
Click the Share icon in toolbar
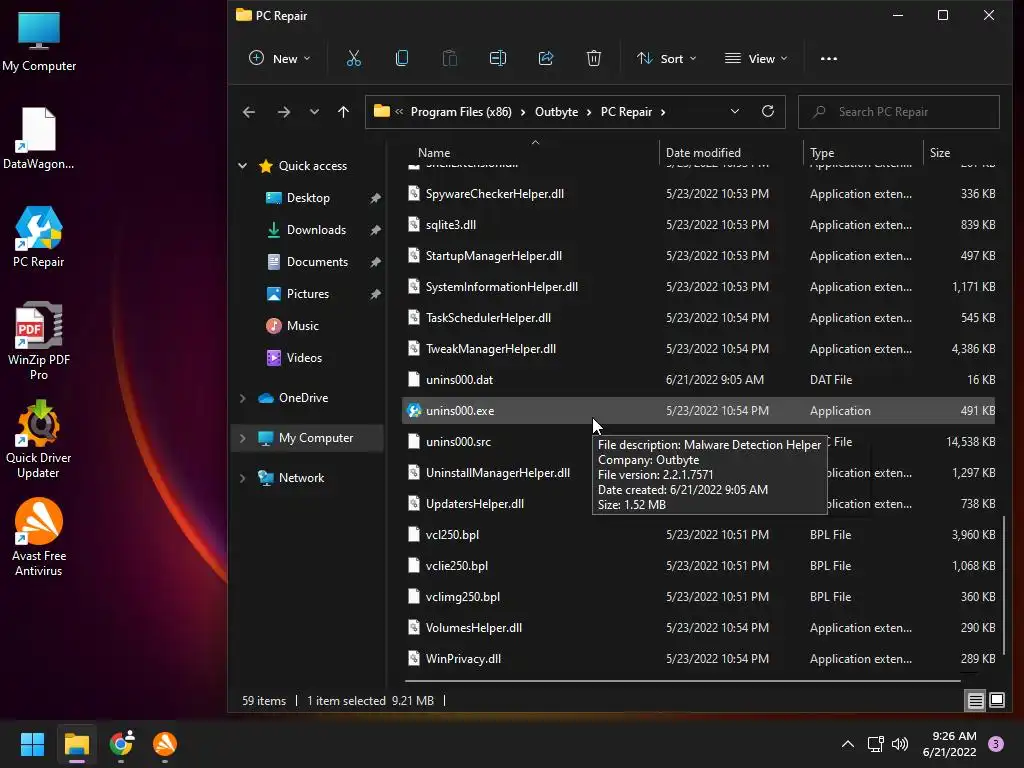click(x=546, y=59)
